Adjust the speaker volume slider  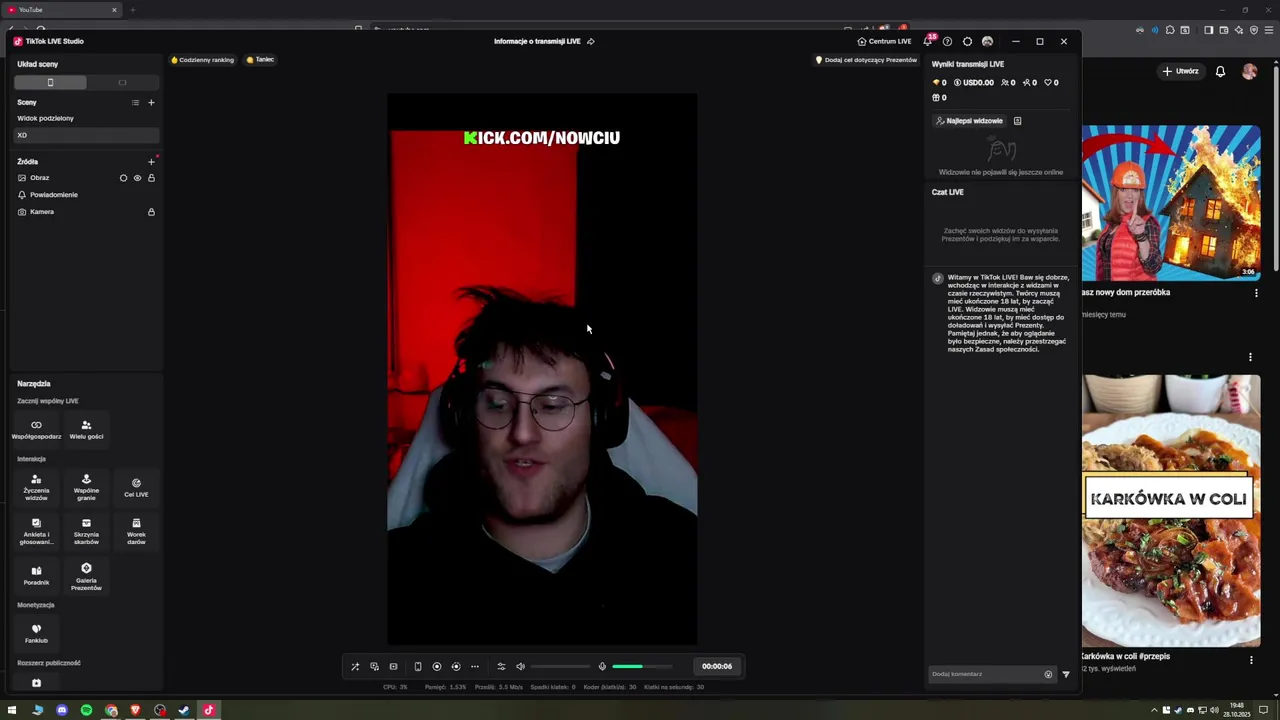pyautogui.click(x=561, y=666)
